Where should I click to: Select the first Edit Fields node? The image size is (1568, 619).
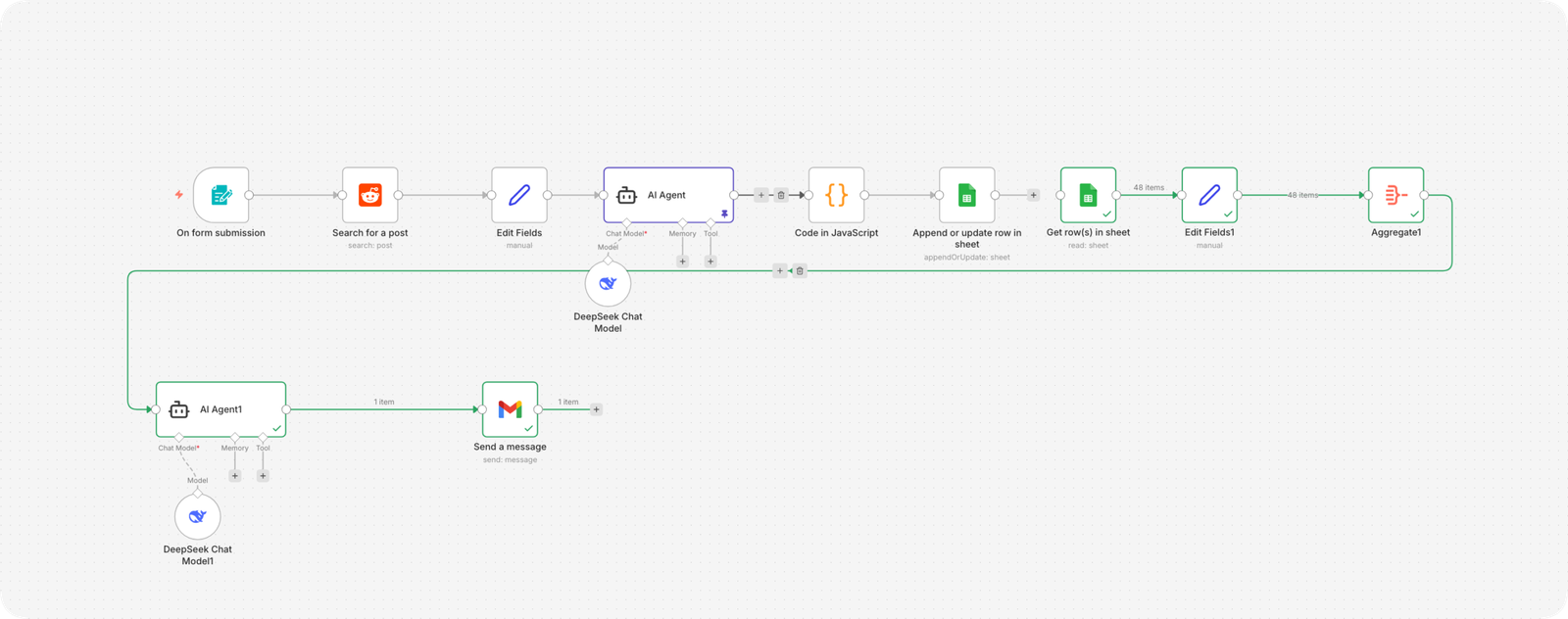[518, 195]
